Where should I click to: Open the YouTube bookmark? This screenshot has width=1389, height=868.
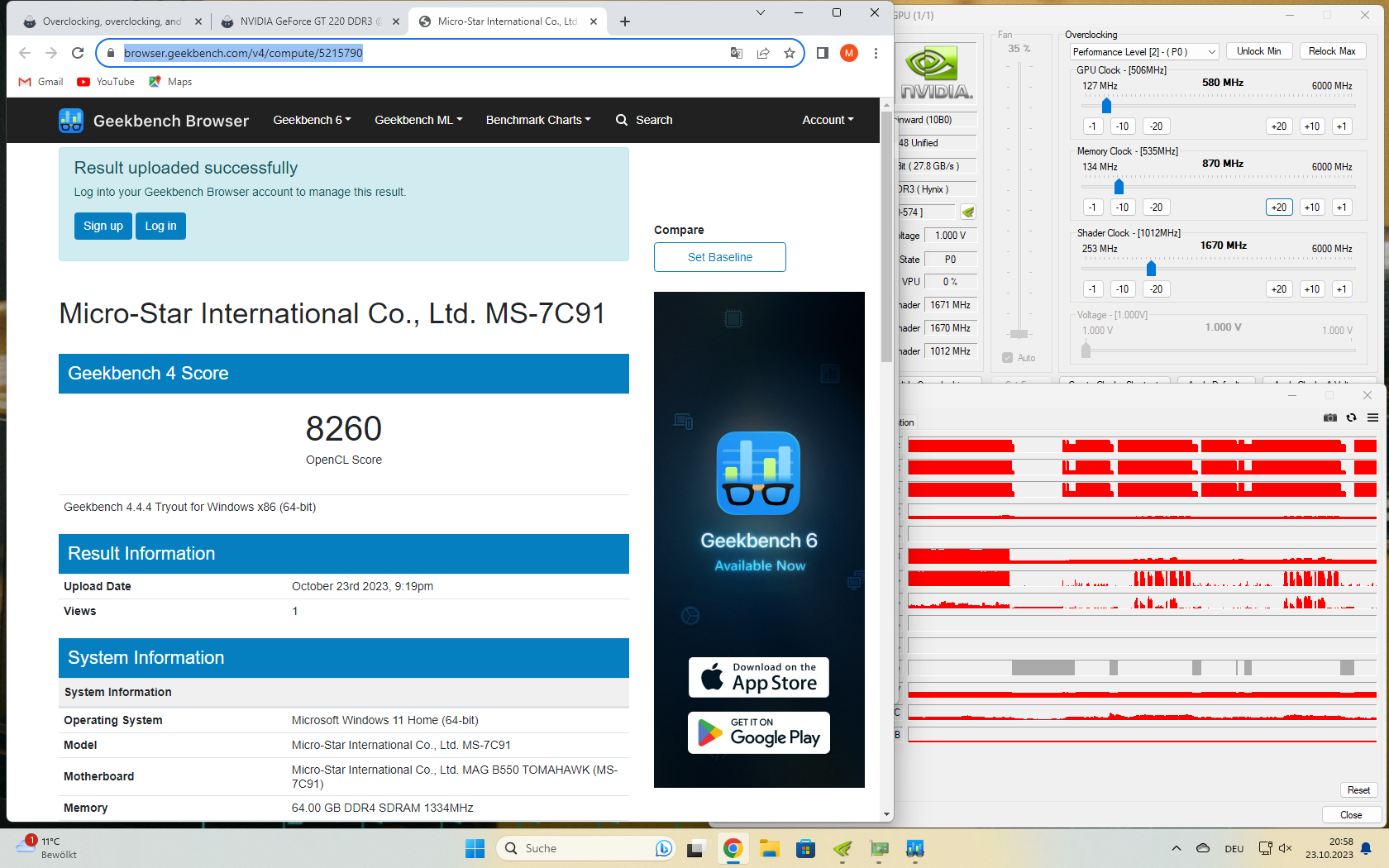coord(106,82)
